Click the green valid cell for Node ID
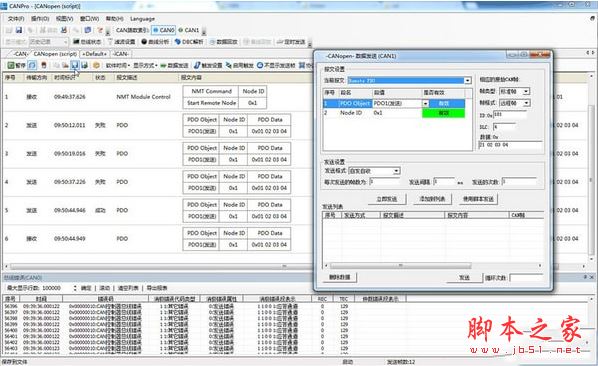The image size is (598, 366). pos(444,113)
